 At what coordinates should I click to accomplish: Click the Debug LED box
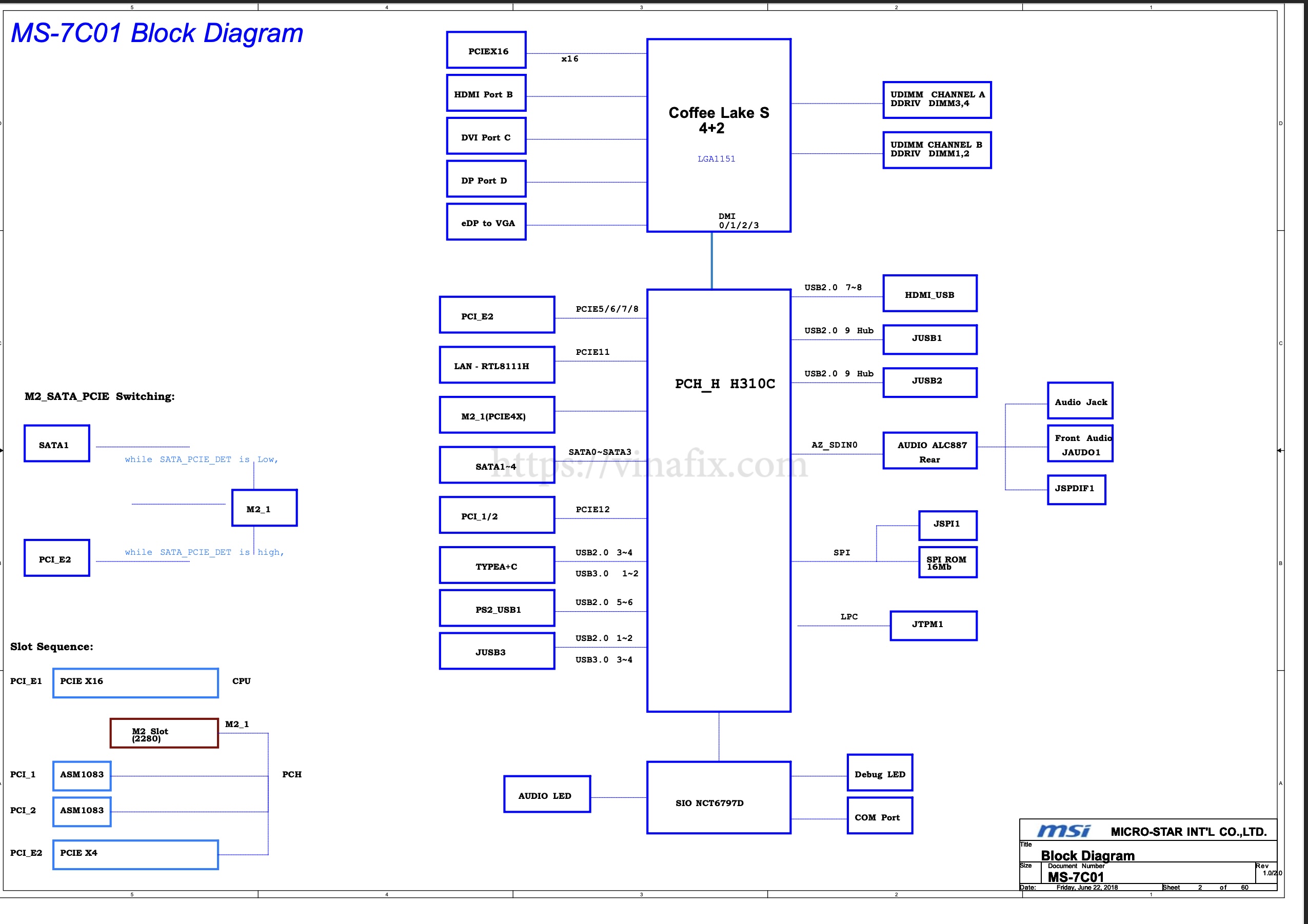880,773
